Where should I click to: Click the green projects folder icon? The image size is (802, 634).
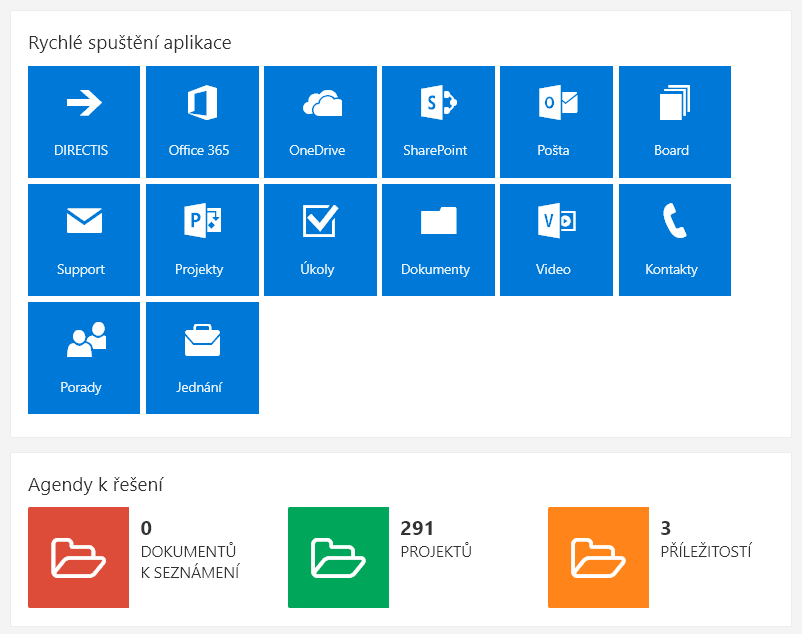point(338,557)
